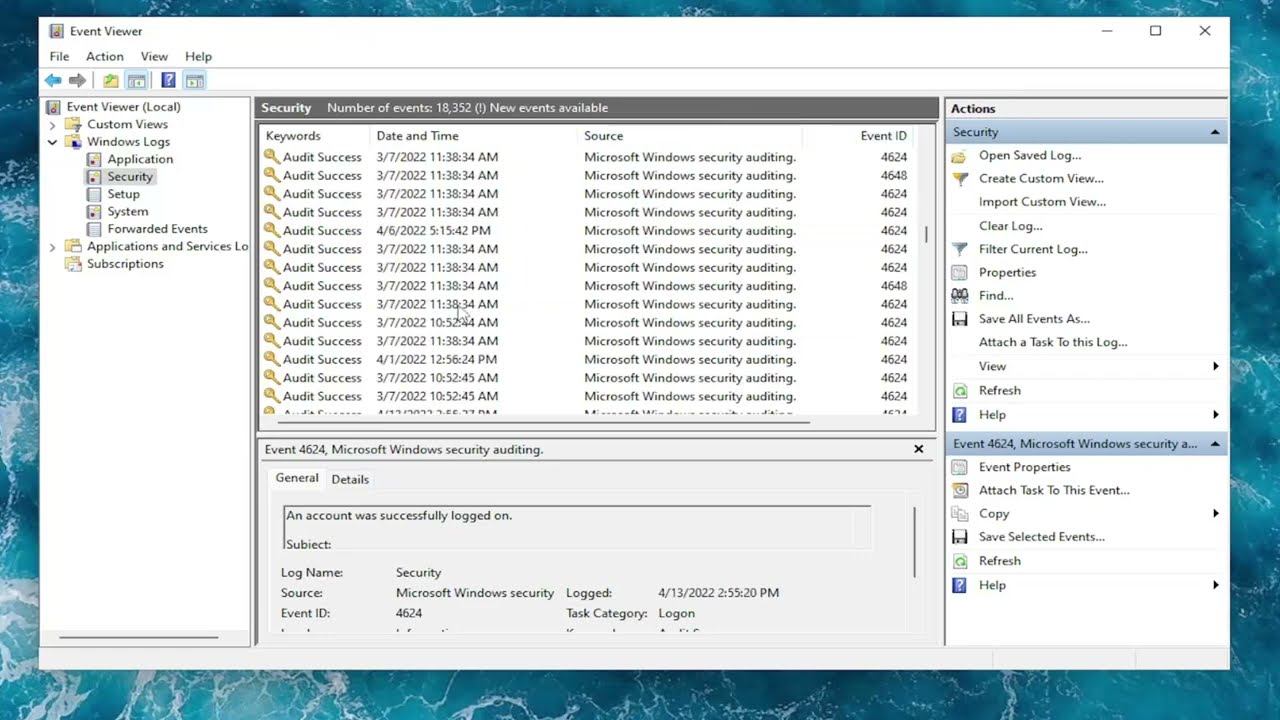Open the Help menu in the menu bar
The image size is (1280, 720).
point(198,57)
